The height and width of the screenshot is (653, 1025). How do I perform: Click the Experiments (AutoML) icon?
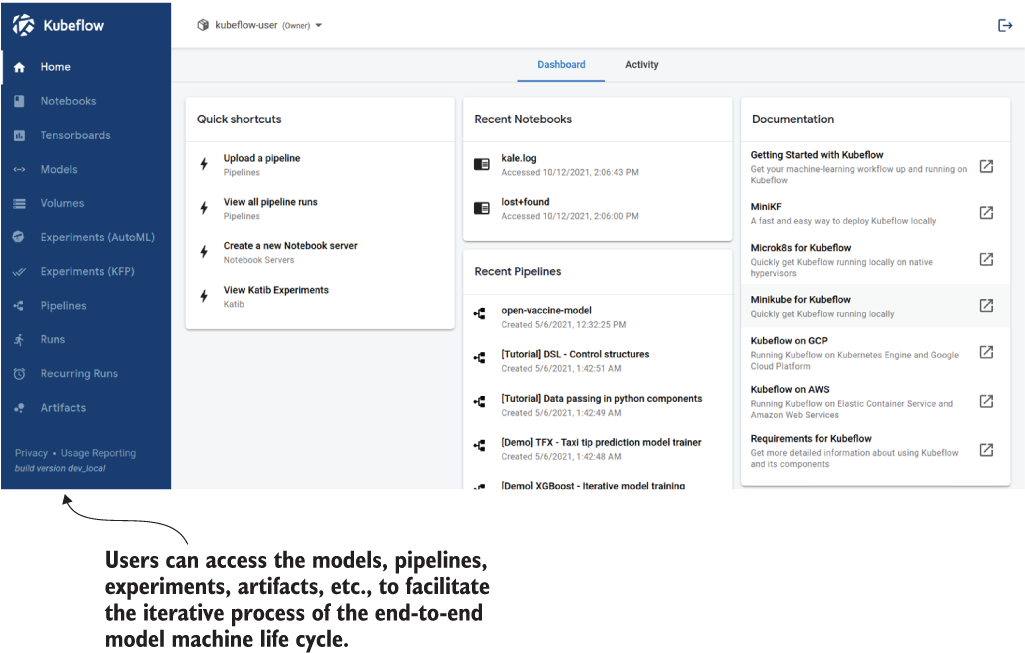[19, 237]
